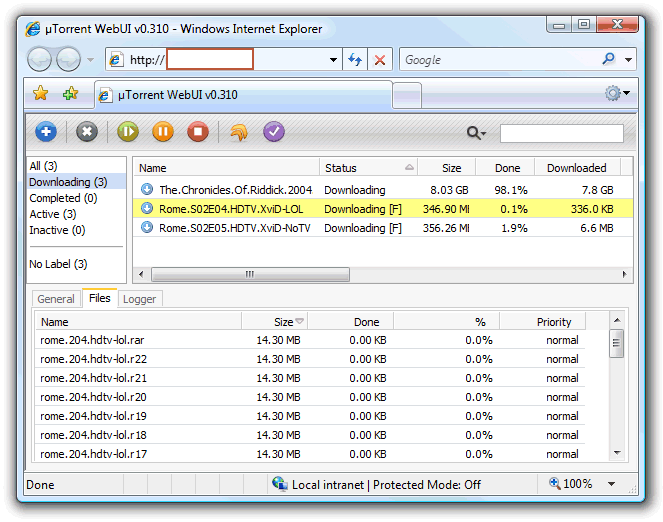Open the Favorites Center star icon
The height and width of the screenshot is (522, 663).
point(41,93)
